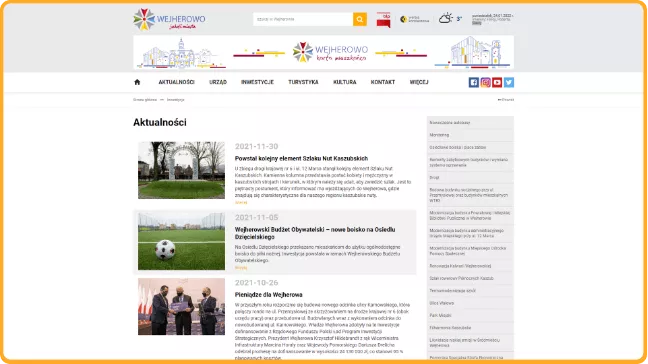Open the Instagram social icon
Image resolution: width=648 pixels, height=364 pixels.
[x=485, y=82]
